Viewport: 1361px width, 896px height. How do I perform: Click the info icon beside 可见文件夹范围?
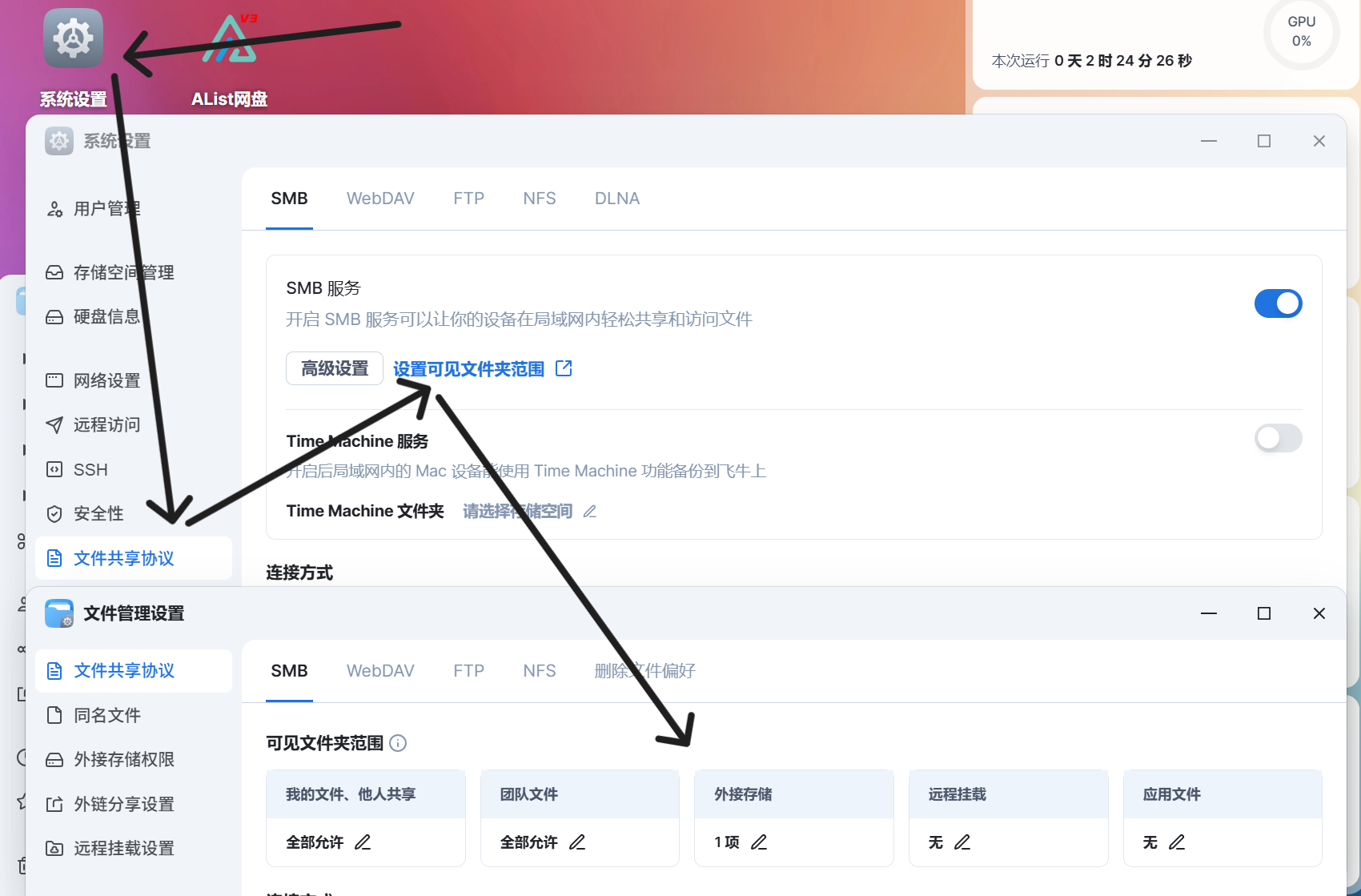coord(399,743)
